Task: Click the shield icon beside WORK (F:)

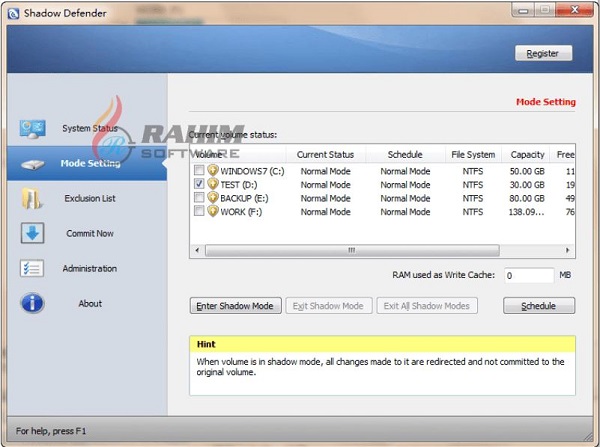Action: pos(213,211)
